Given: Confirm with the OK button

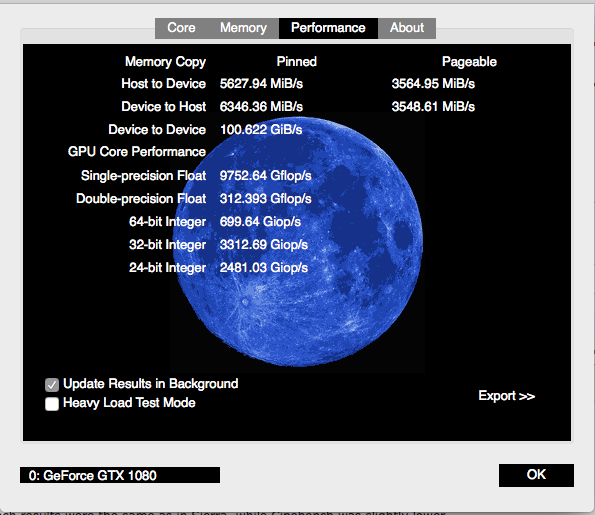Looking at the screenshot, I should point(536,475).
